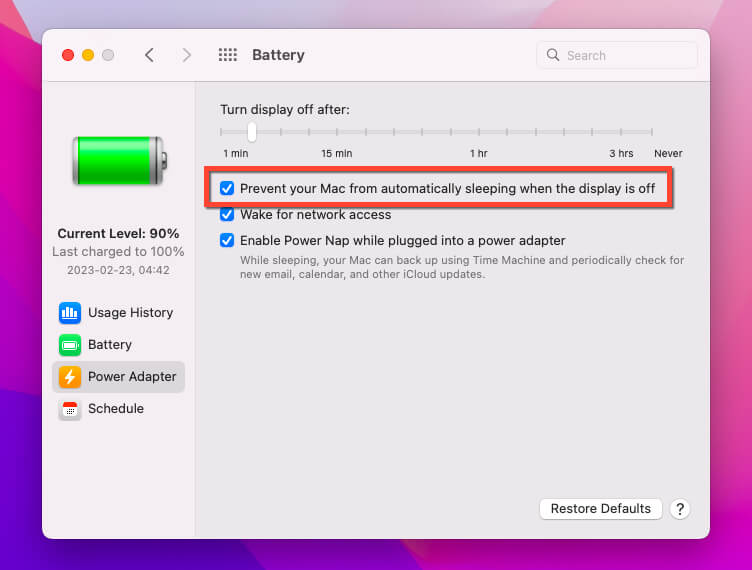Click the Turn display off after label

tap(285, 110)
